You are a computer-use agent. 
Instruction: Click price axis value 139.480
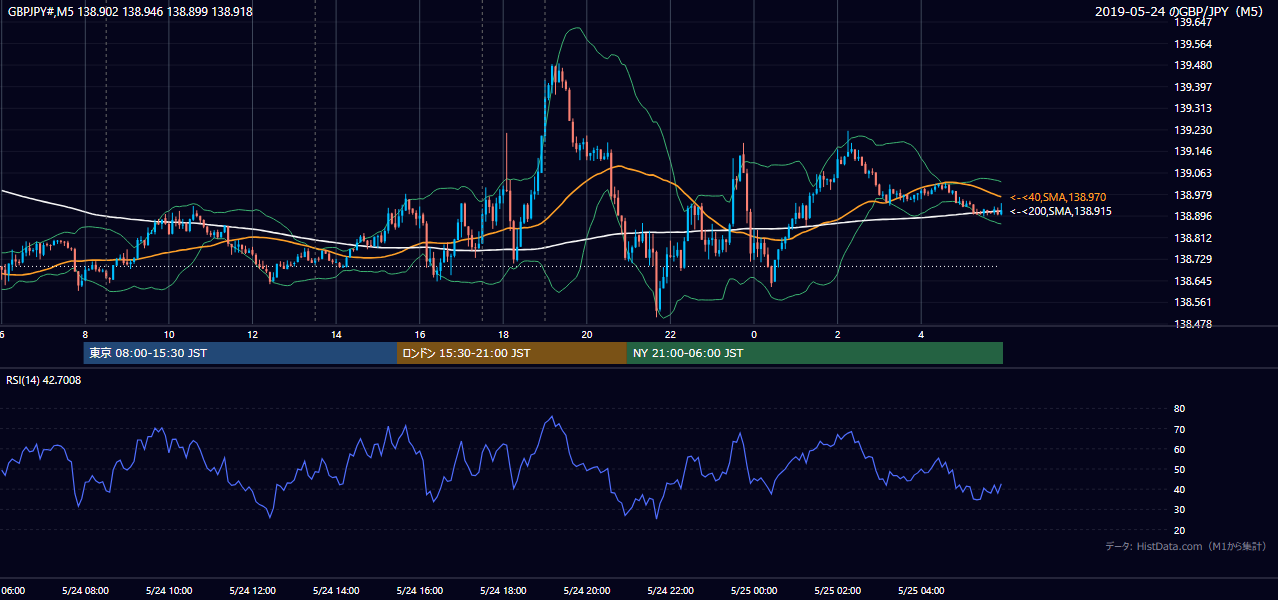1192,66
